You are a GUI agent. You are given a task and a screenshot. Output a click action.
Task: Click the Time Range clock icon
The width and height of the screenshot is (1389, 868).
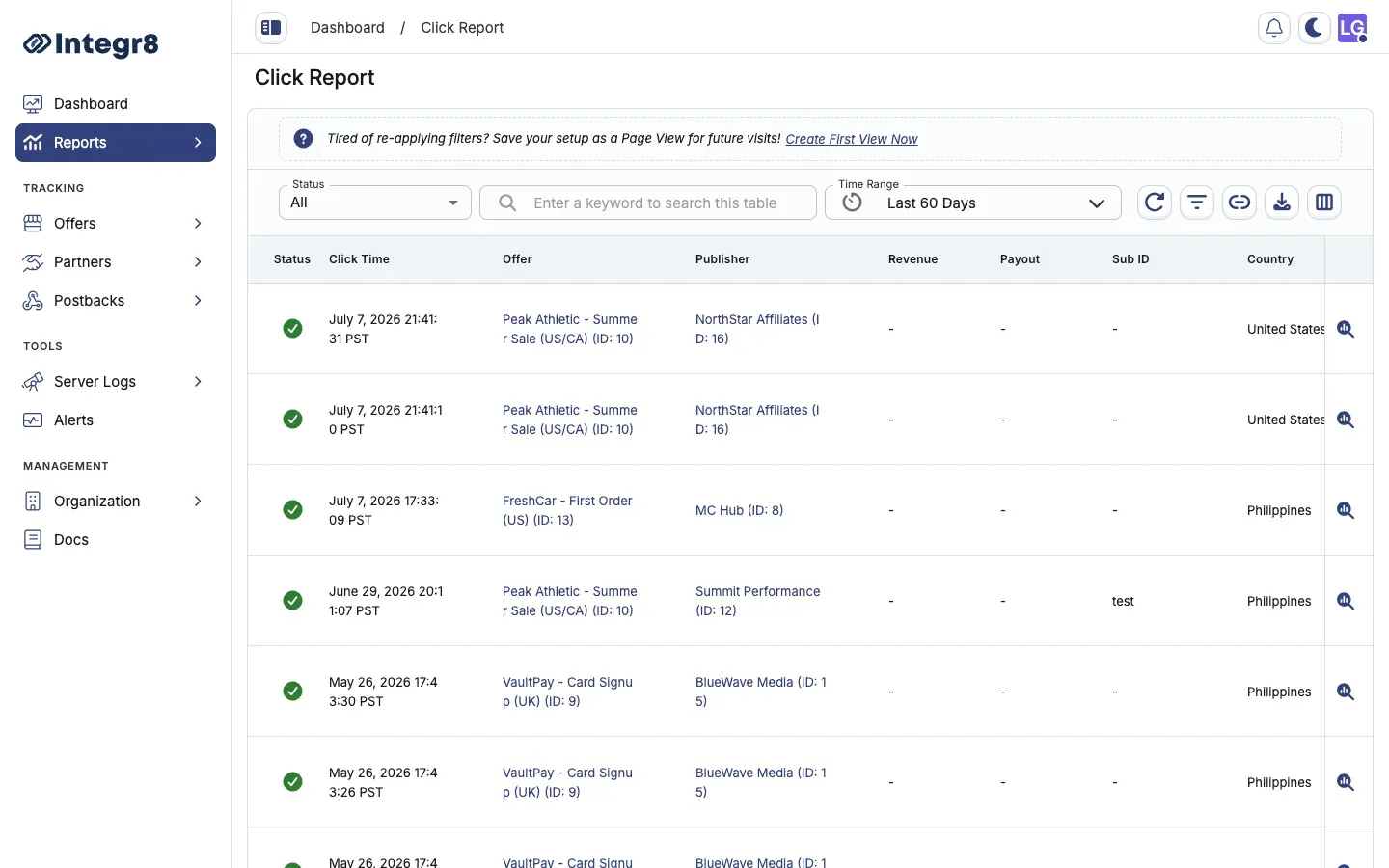click(852, 203)
